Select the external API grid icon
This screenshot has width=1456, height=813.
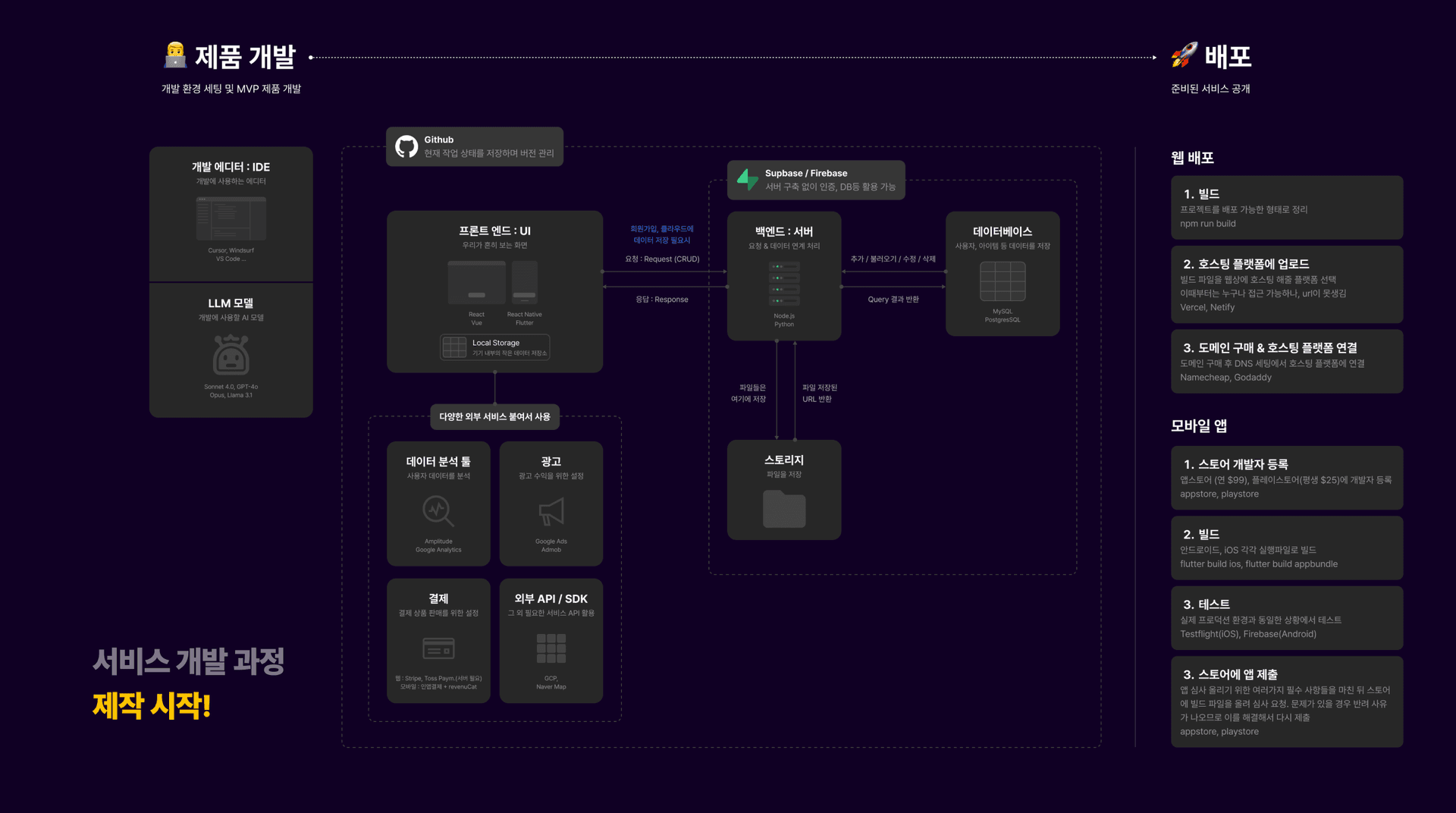tap(551, 648)
